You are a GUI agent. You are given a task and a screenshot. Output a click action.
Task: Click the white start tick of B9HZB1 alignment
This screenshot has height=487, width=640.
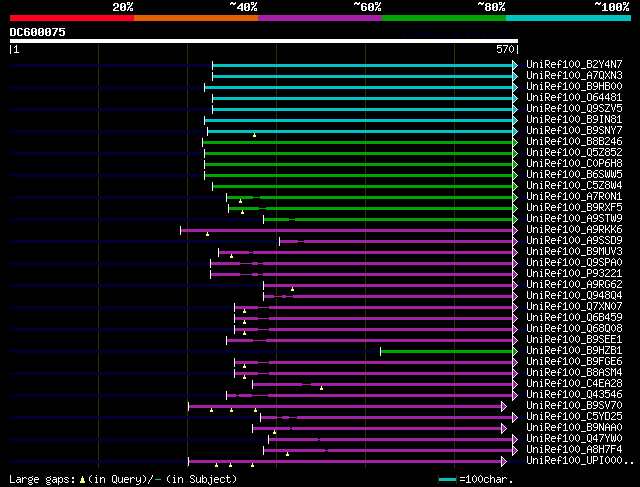[380, 351]
